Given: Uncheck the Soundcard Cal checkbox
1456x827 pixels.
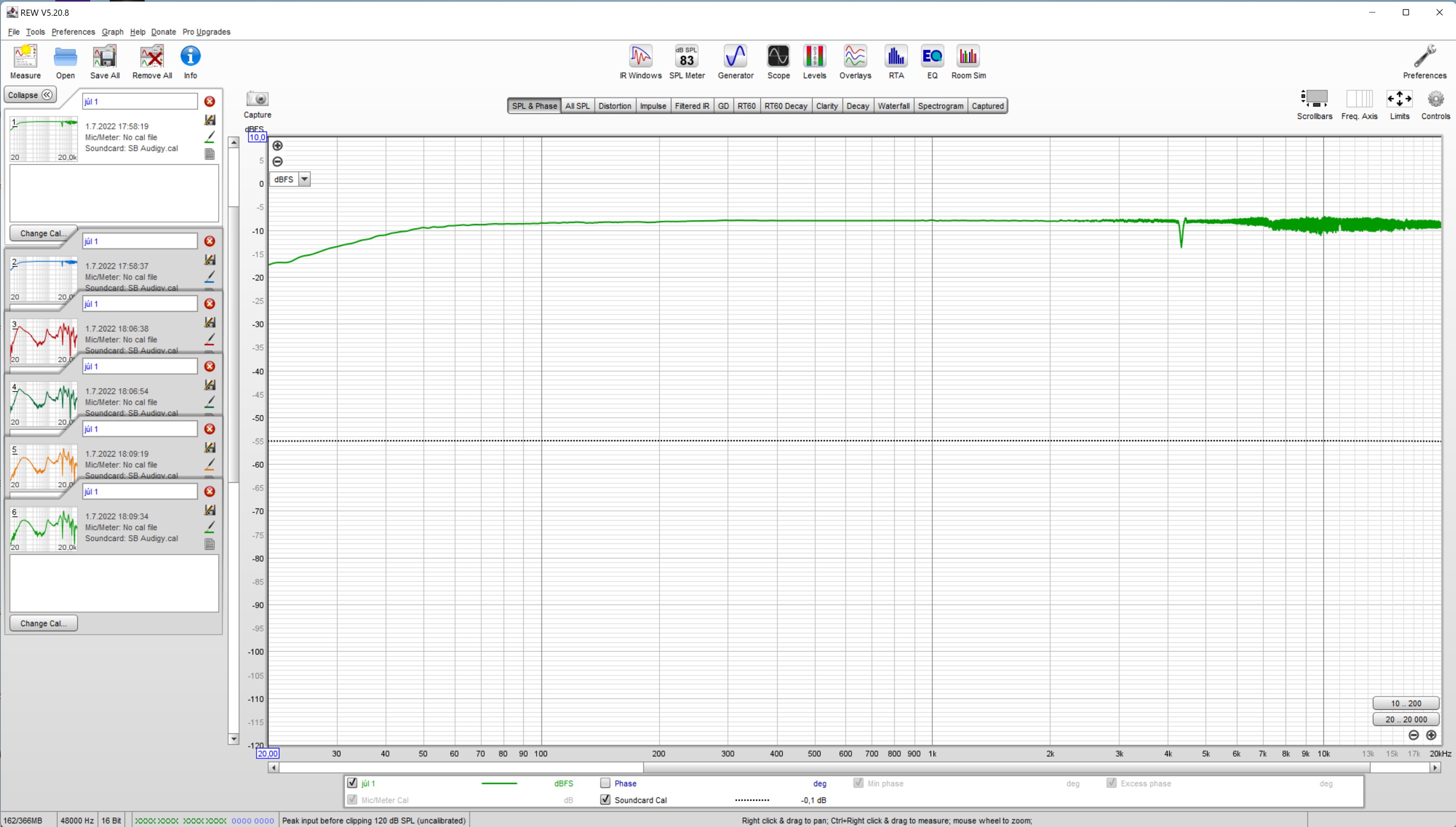Looking at the screenshot, I should tap(605, 799).
